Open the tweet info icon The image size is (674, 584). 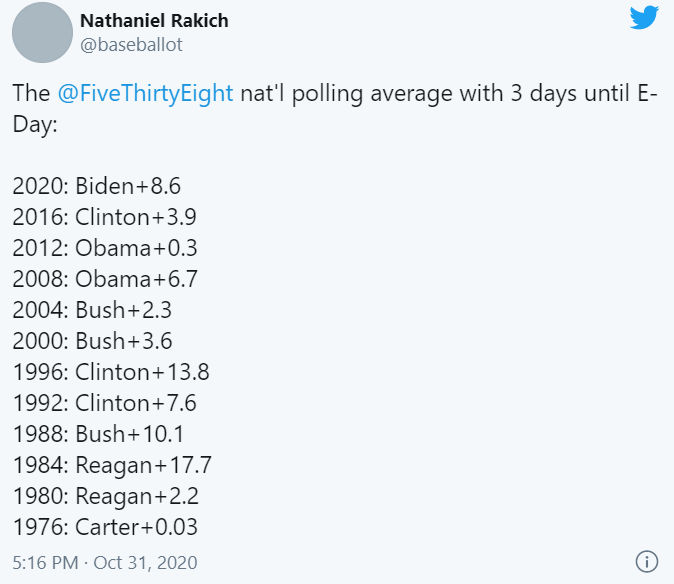(x=647, y=560)
